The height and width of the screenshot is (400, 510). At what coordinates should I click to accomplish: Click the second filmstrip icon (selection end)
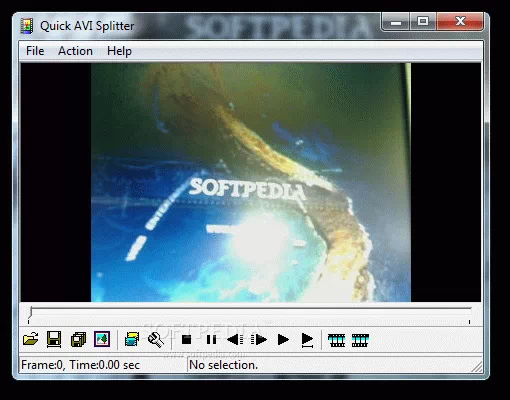(x=360, y=340)
